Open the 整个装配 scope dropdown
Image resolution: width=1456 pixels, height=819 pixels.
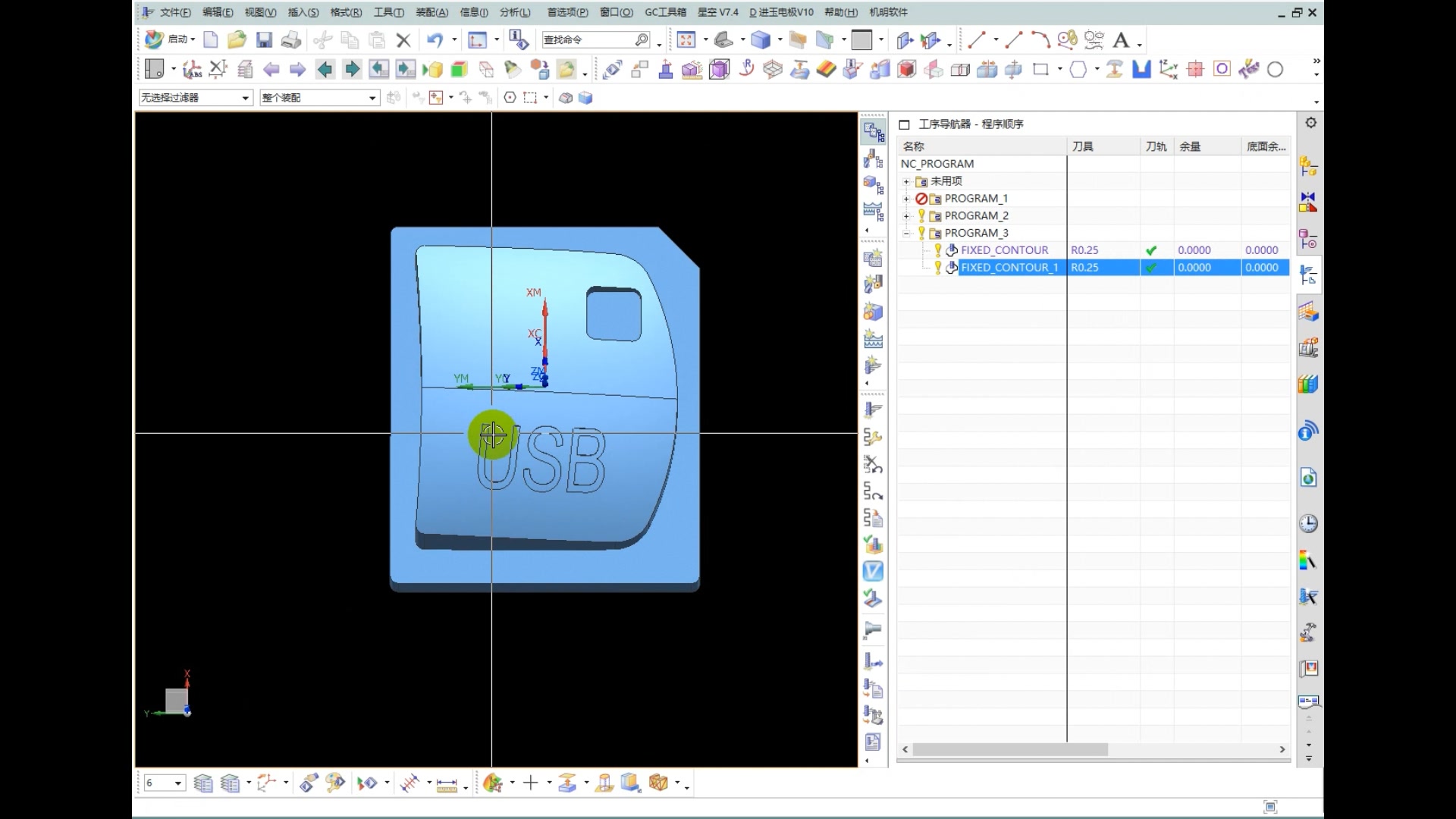point(372,98)
